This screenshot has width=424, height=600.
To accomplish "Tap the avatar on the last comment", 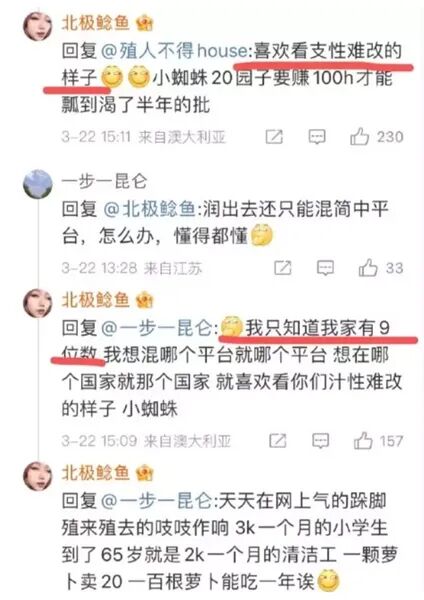I will coord(38,476).
